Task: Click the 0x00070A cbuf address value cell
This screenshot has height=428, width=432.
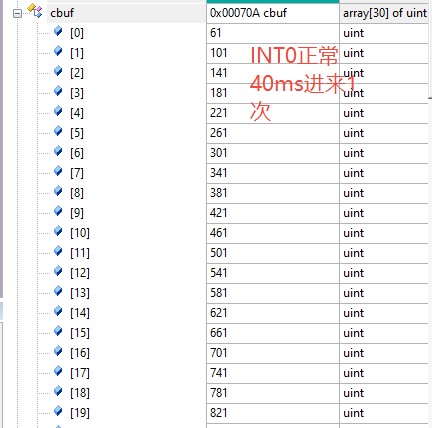Action: click(273, 13)
